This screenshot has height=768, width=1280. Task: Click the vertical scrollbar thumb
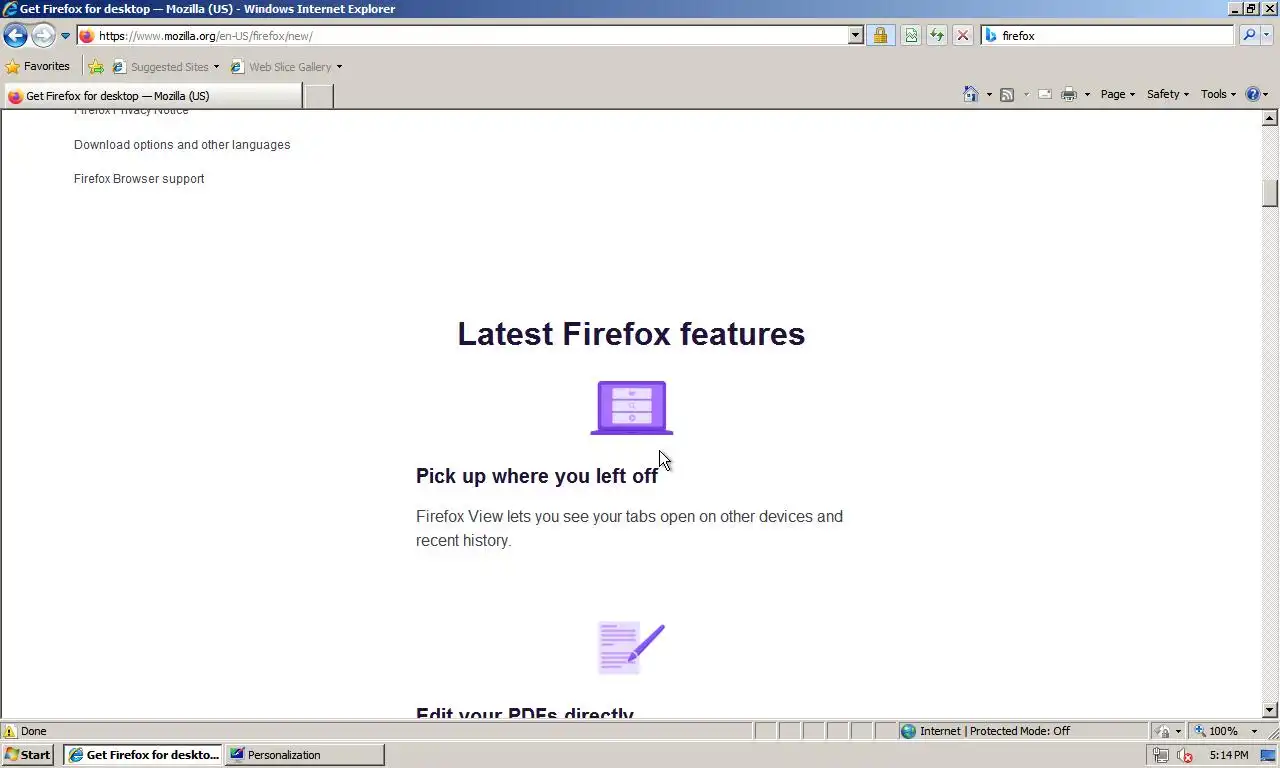click(1270, 193)
